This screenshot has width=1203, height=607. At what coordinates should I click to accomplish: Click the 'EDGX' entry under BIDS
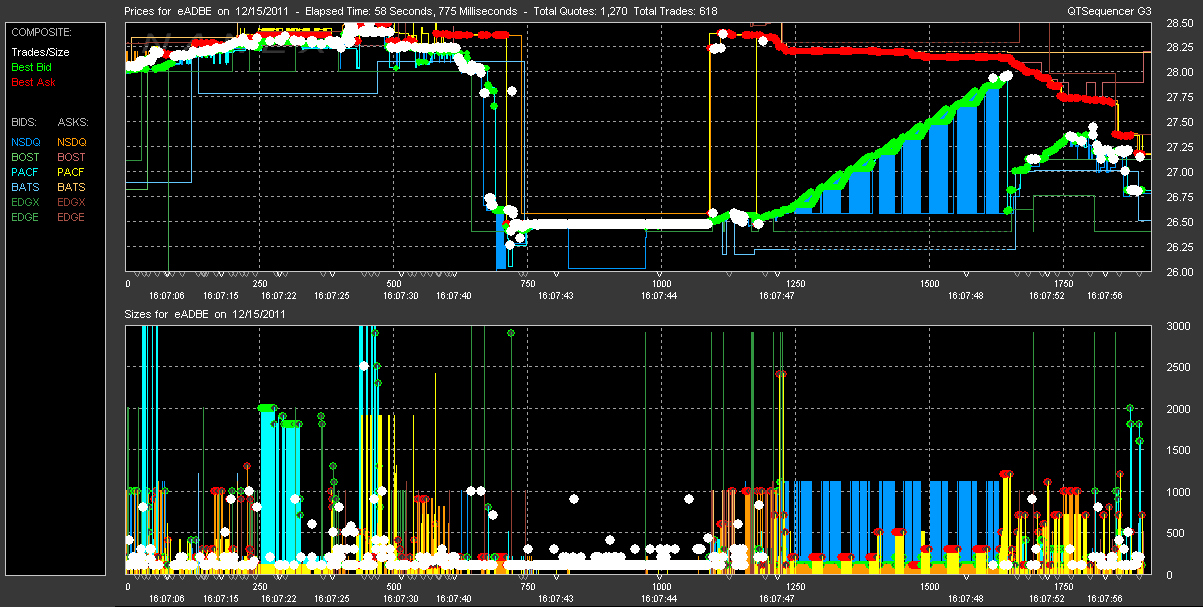[x=26, y=202]
